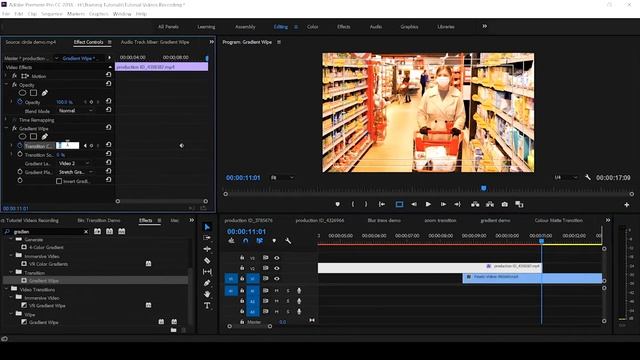Clear the Effects search field

click(86, 231)
